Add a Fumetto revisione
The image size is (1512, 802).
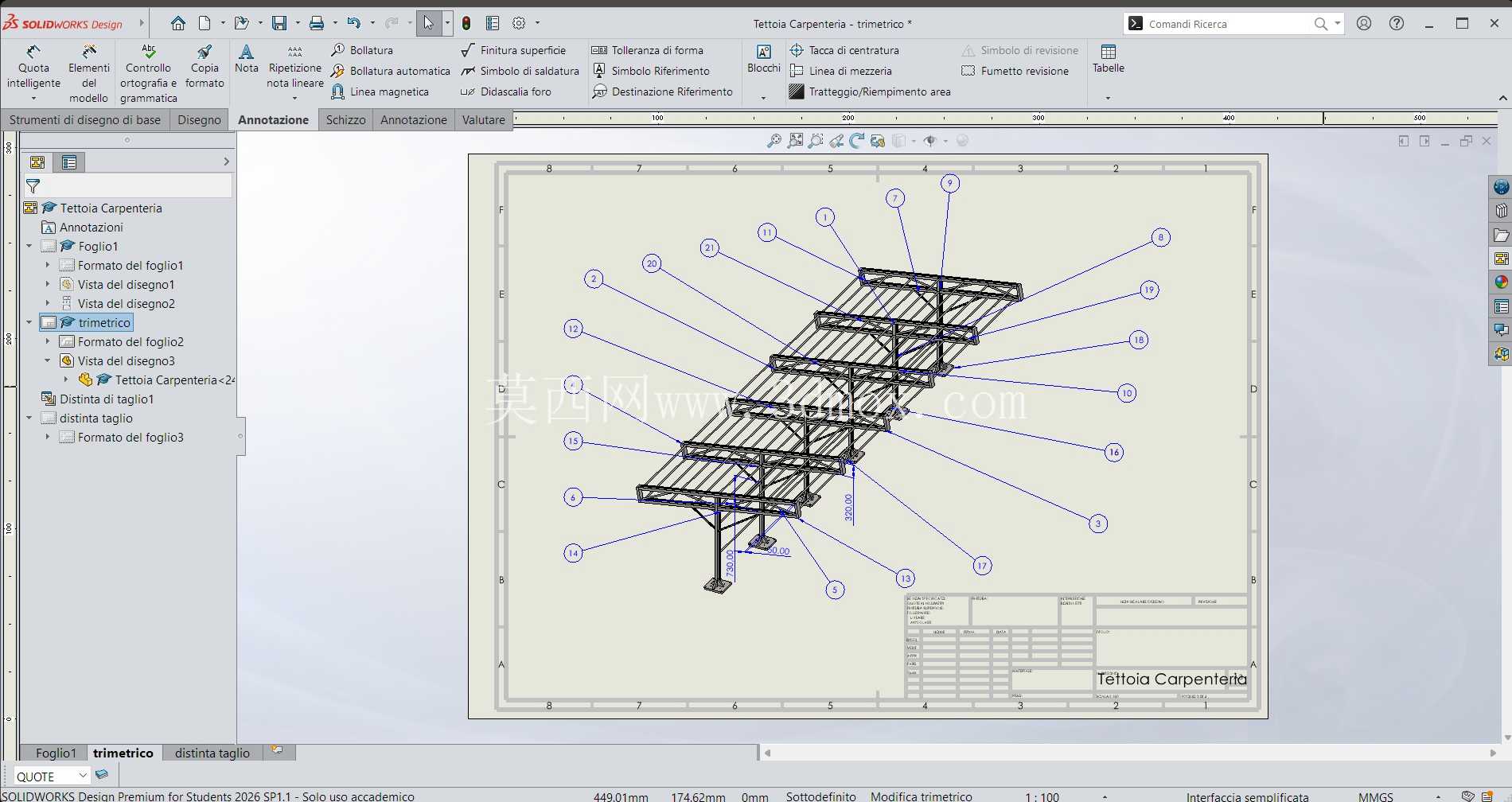pyautogui.click(x=1015, y=71)
